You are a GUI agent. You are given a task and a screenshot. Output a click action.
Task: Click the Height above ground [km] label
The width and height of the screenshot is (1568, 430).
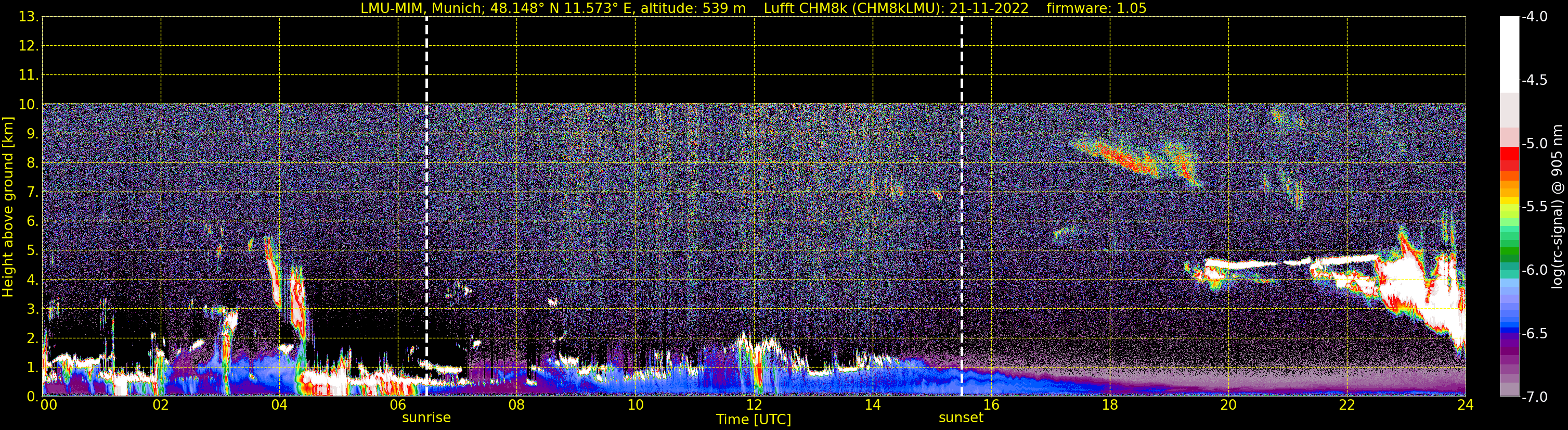(x=8, y=207)
